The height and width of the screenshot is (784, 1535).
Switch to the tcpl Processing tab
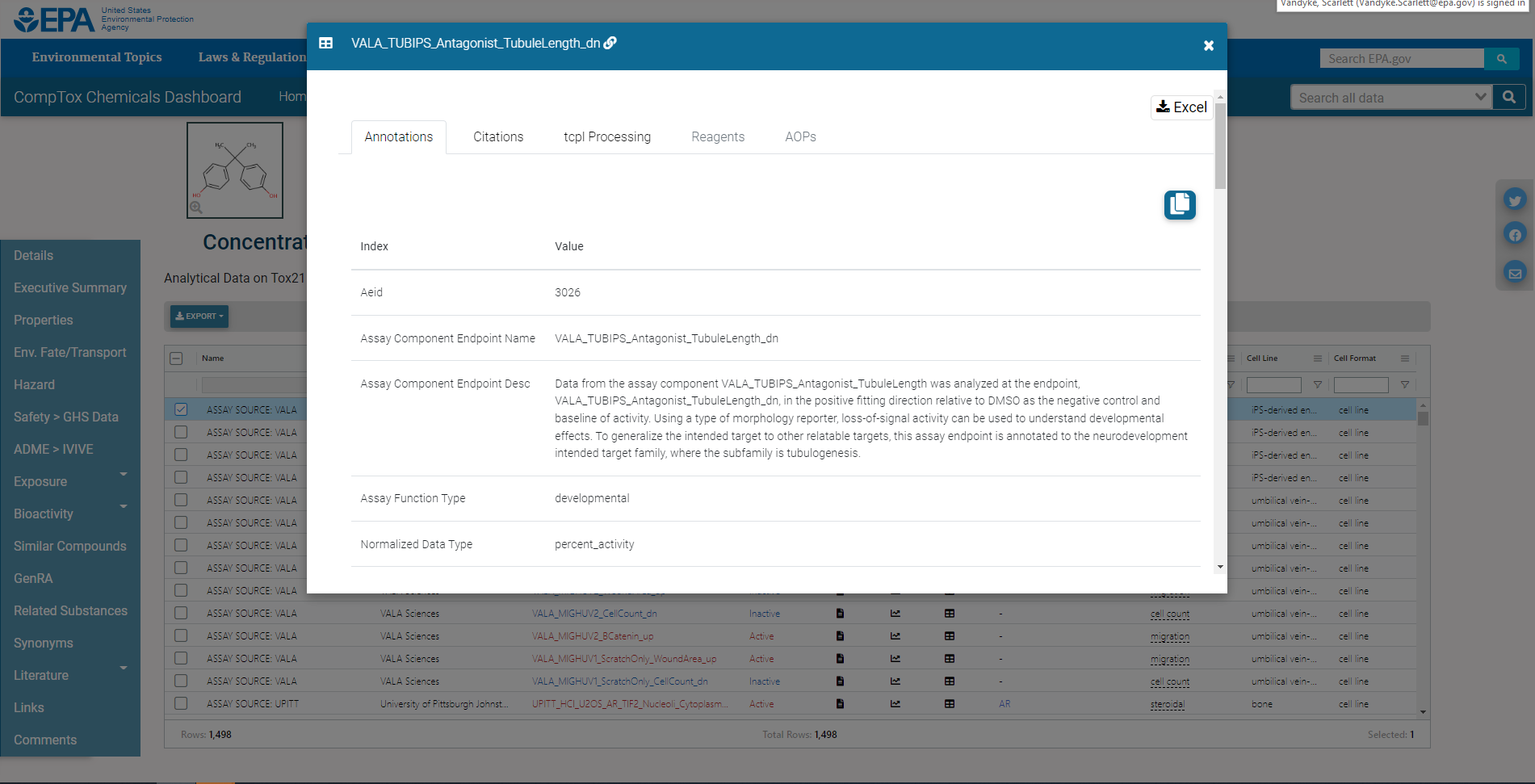(606, 136)
